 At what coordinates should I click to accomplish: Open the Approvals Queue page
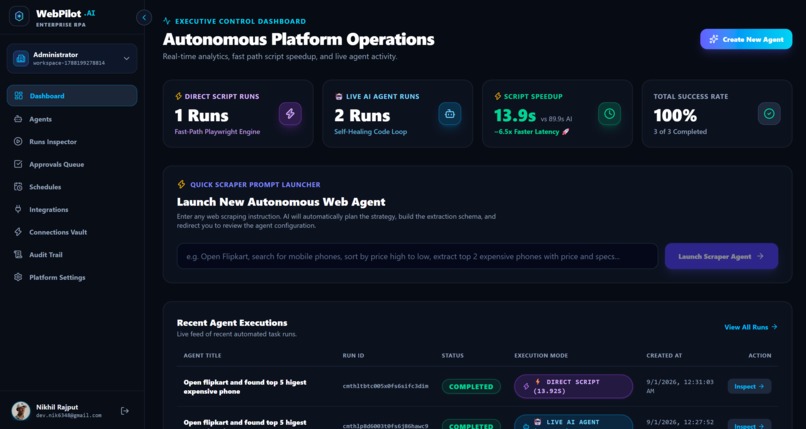[x=72, y=164]
